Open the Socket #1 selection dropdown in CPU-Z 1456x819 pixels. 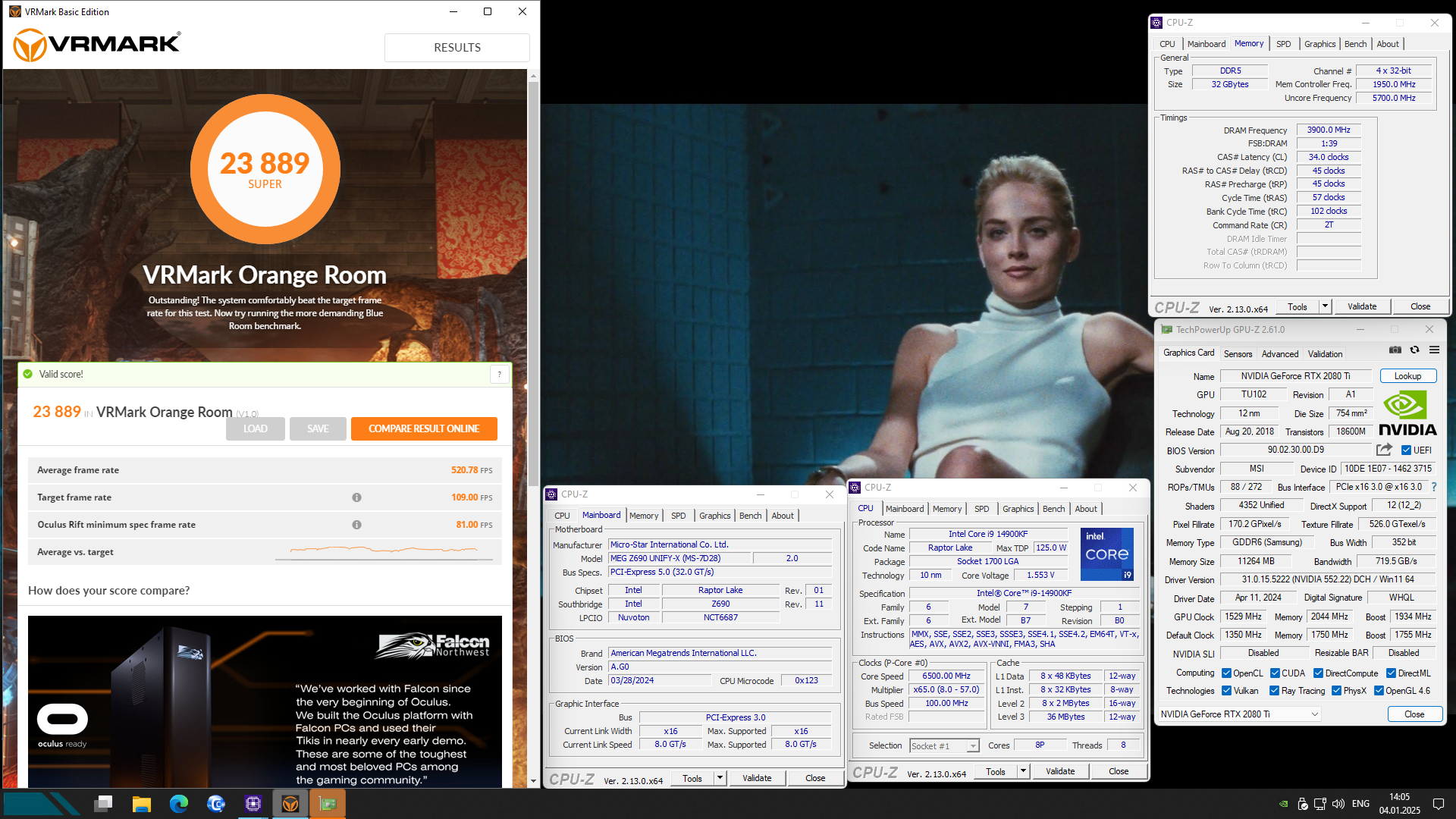pos(944,746)
